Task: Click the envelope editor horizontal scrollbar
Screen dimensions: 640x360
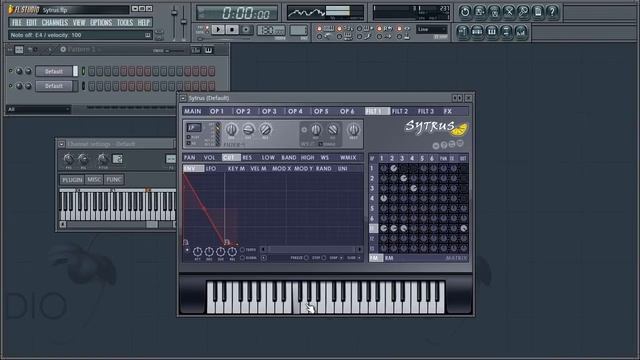Action: coord(311,249)
